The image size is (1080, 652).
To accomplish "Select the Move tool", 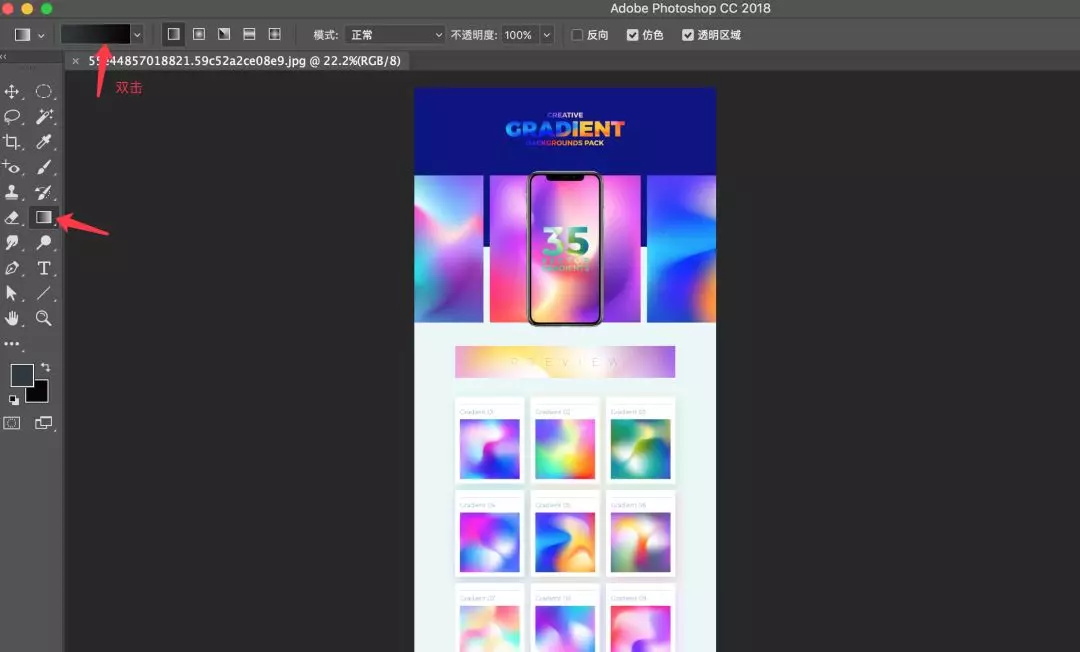I will point(13,92).
